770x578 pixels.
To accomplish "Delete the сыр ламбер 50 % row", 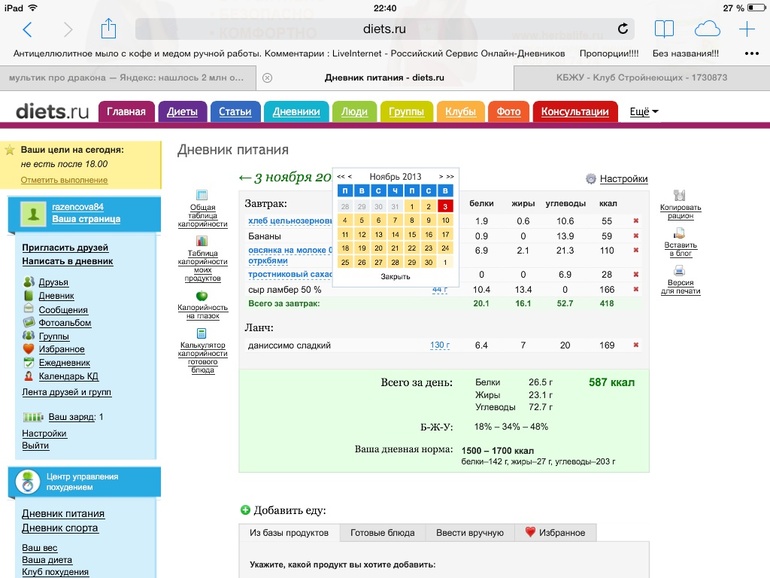I will (x=636, y=289).
